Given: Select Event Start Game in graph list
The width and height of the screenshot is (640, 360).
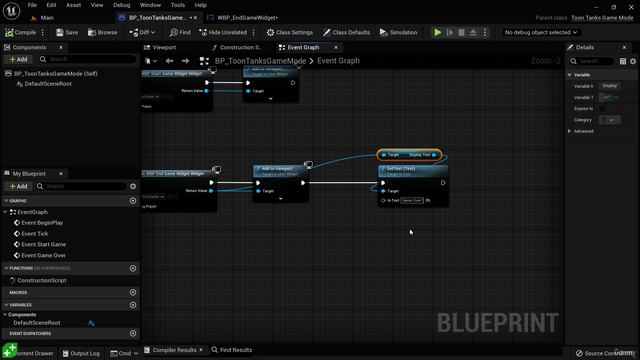Looking at the screenshot, I should (44, 244).
